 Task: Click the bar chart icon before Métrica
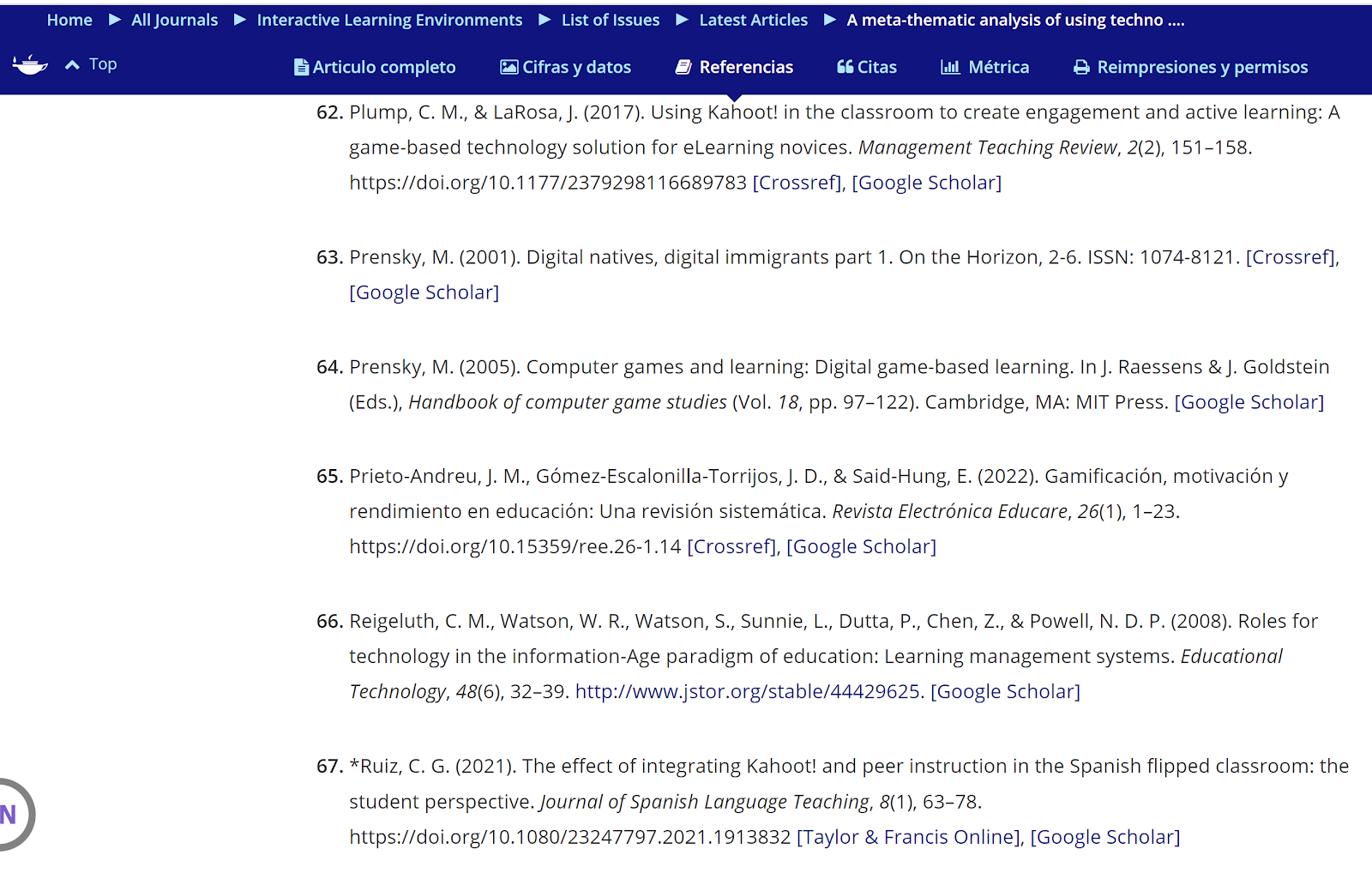pos(950,67)
